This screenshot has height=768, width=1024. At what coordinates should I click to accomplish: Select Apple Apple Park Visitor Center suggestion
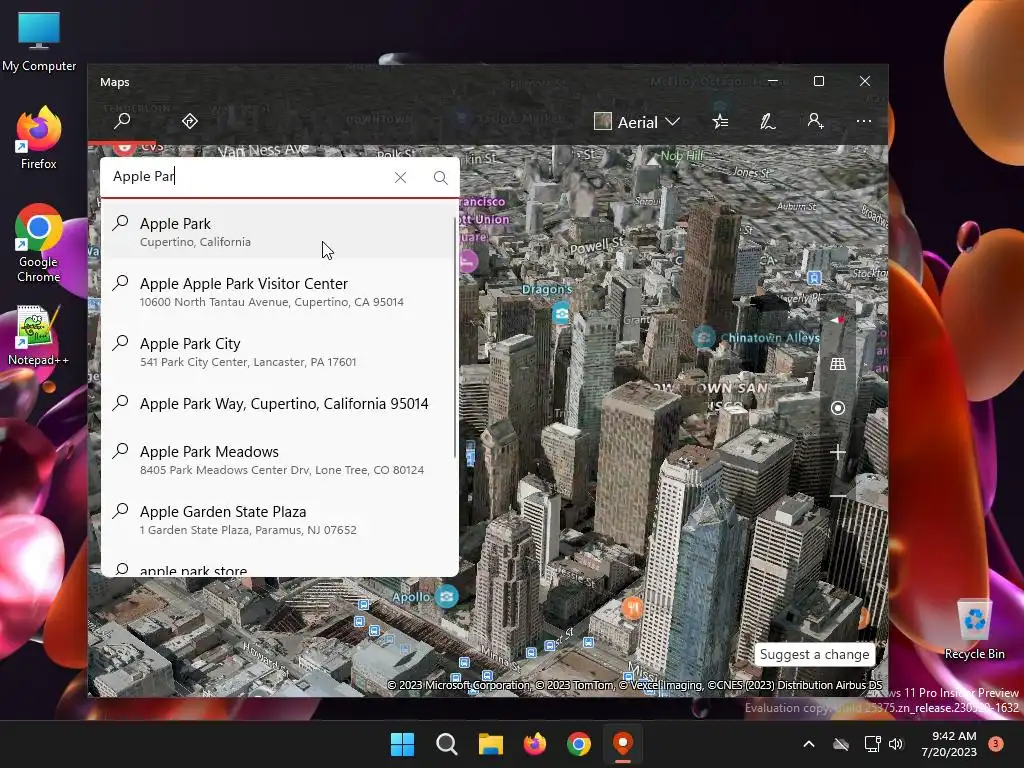pyautogui.click(x=277, y=292)
